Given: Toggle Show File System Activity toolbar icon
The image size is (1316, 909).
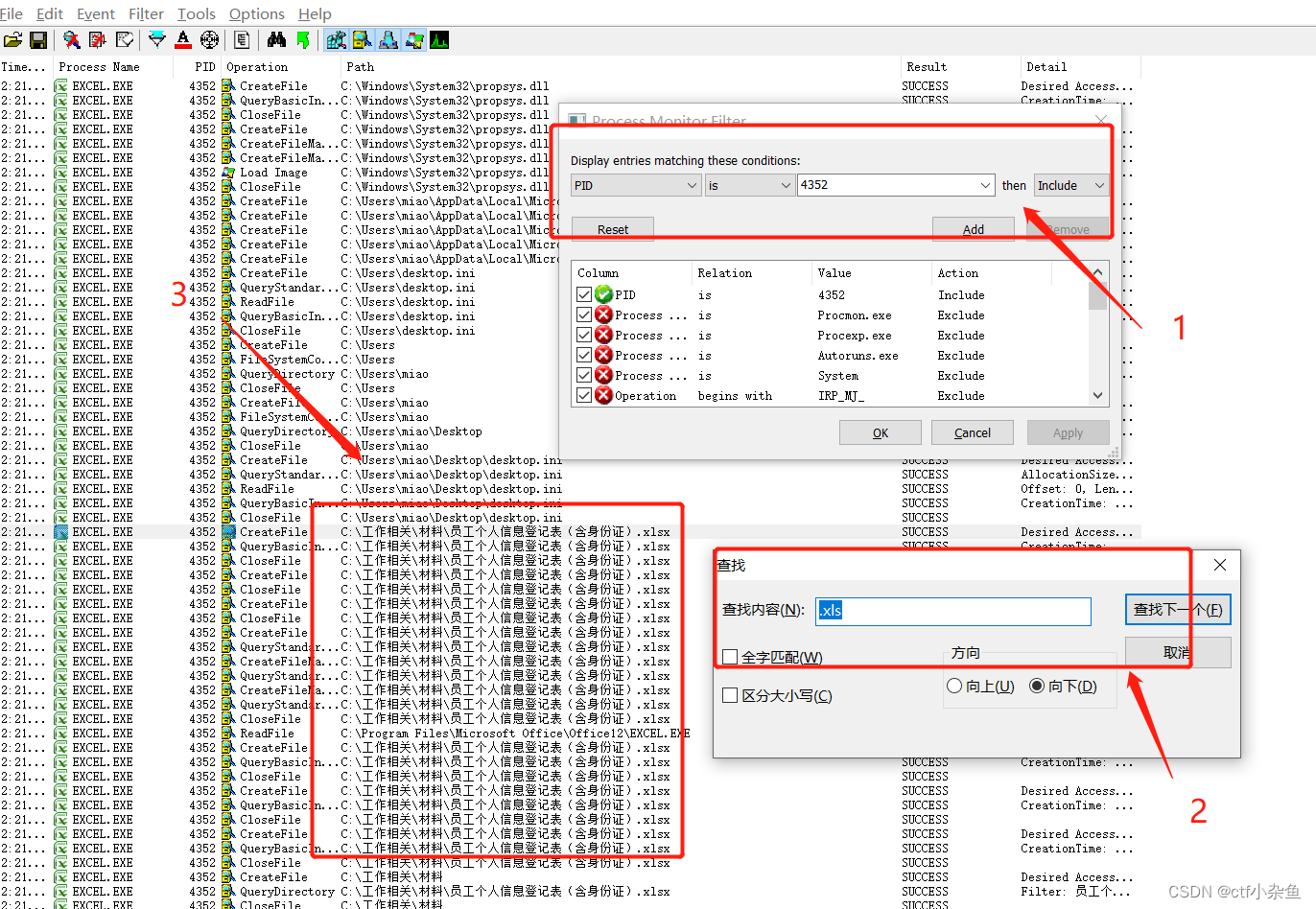Looking at the screenshot, I should [362, 40].
